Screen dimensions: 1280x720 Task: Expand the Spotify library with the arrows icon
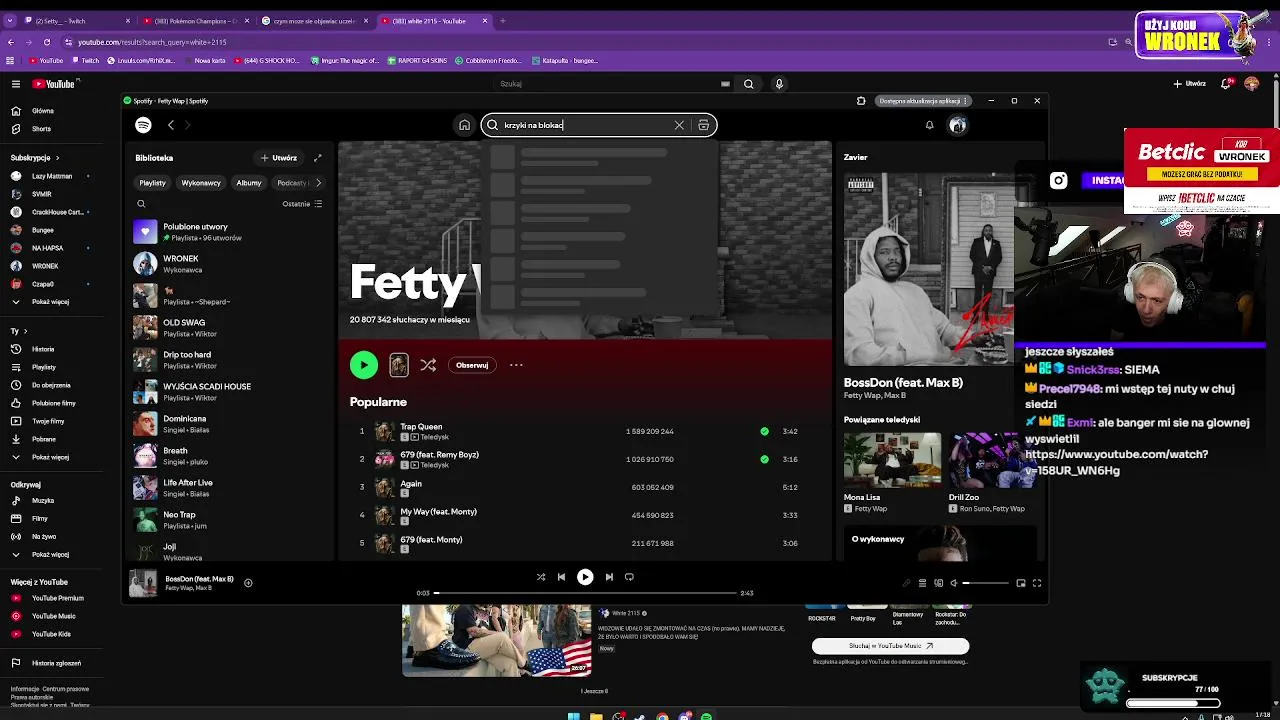pos(318,158)
